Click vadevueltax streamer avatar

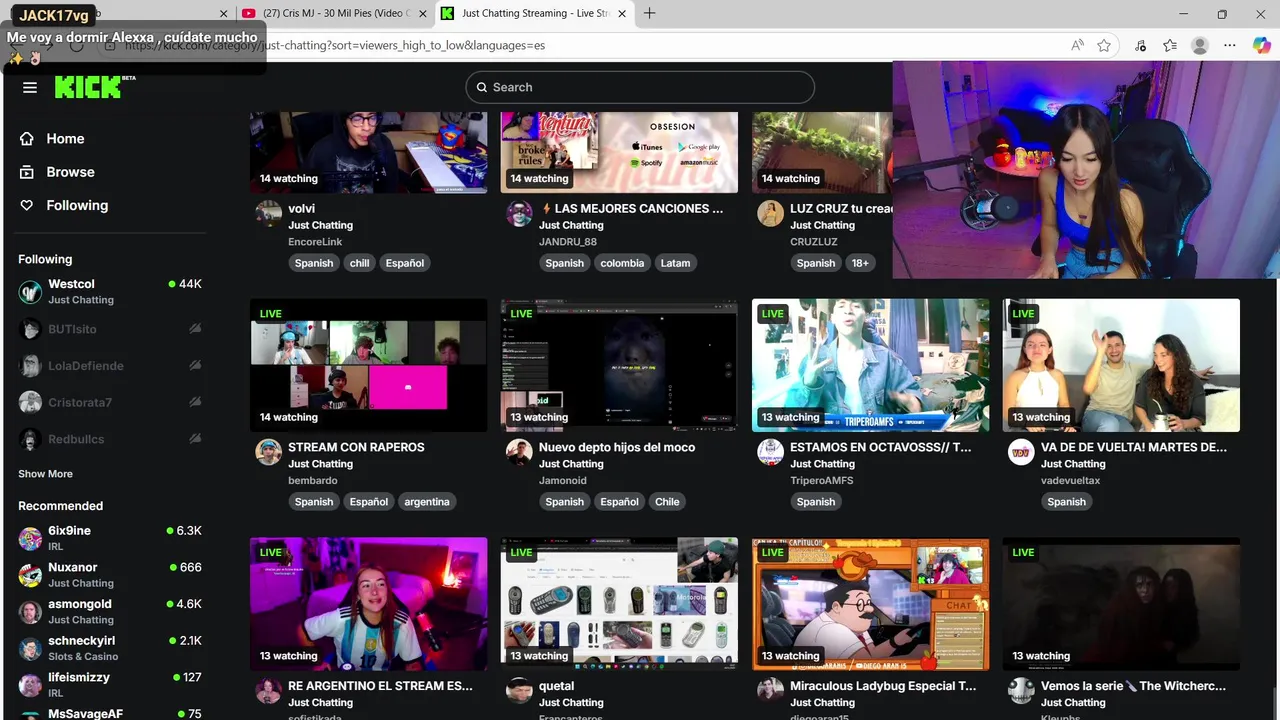(1021, 452)
